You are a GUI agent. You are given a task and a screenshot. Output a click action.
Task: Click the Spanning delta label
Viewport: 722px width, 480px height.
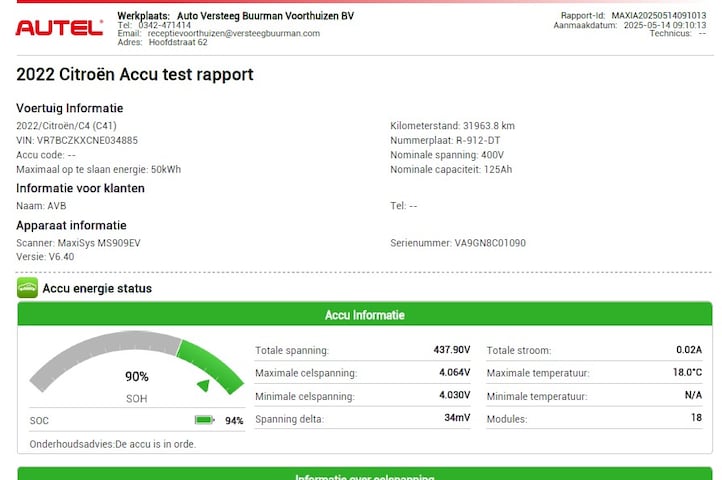click(x=290, y=419)
